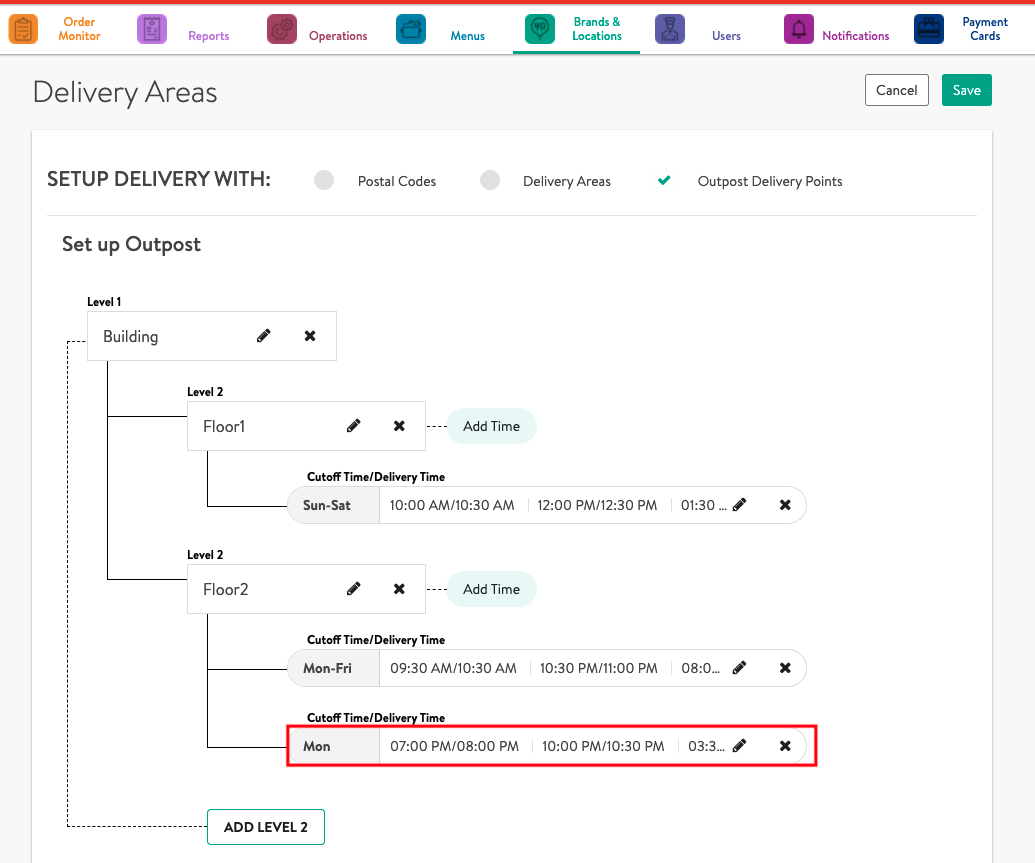Screen dimensions: 1035x863
Task: Remove Floor2 using its X icon
Action: click(x=399, y=589)
